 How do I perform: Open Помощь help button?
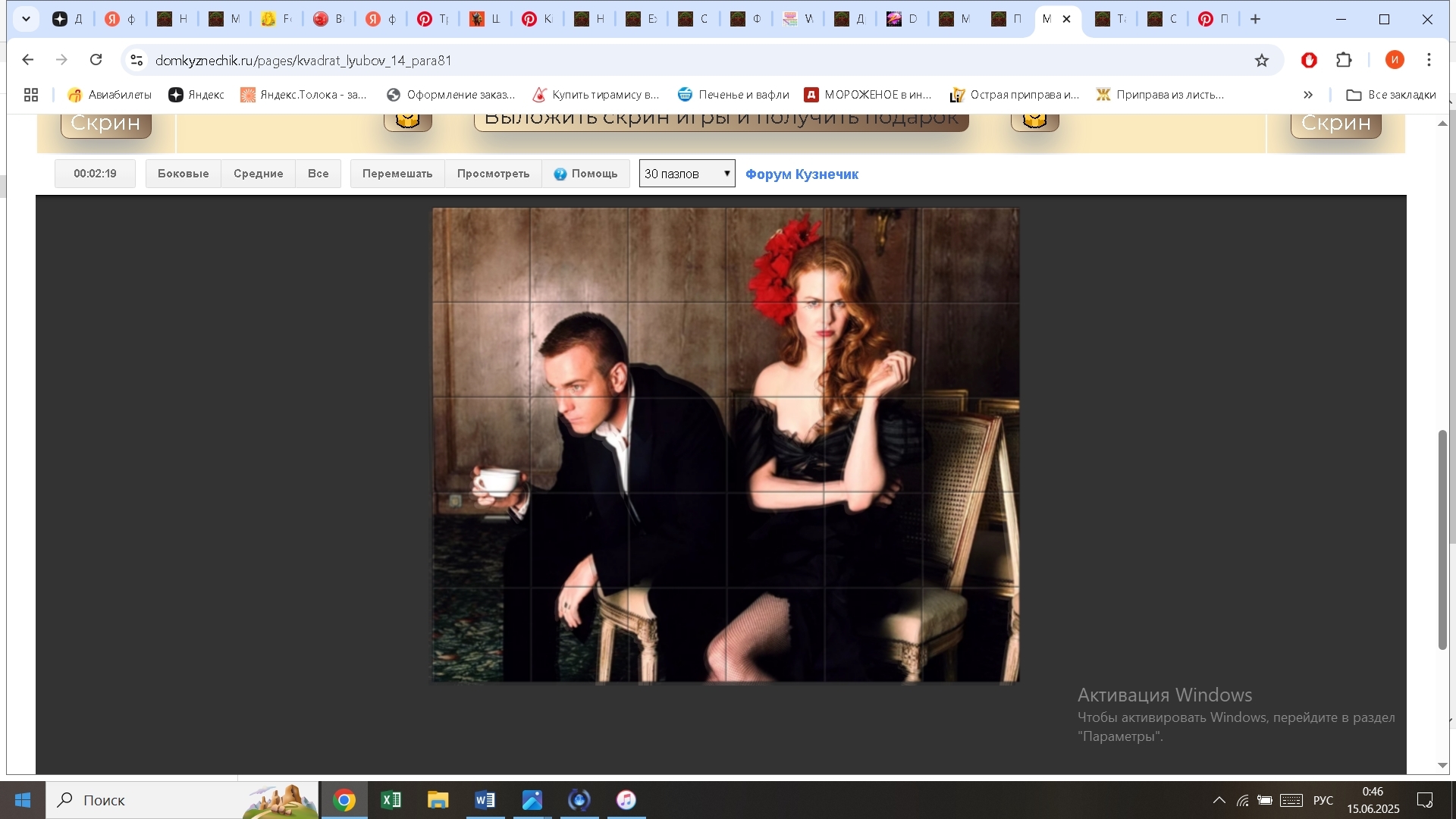pos(585,174)
